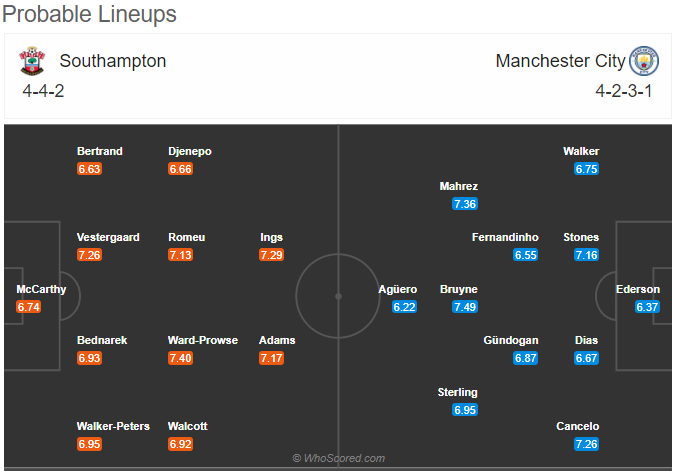Select the Southampton team name
675x471 pixels.
(113, 61)
